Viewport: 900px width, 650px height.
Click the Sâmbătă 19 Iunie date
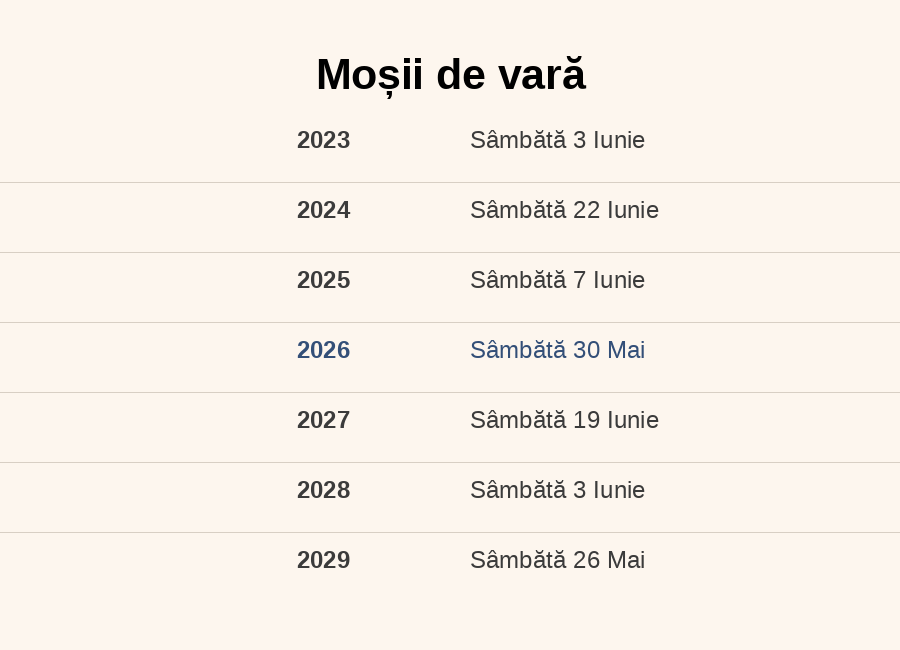(x=564, y=420)
